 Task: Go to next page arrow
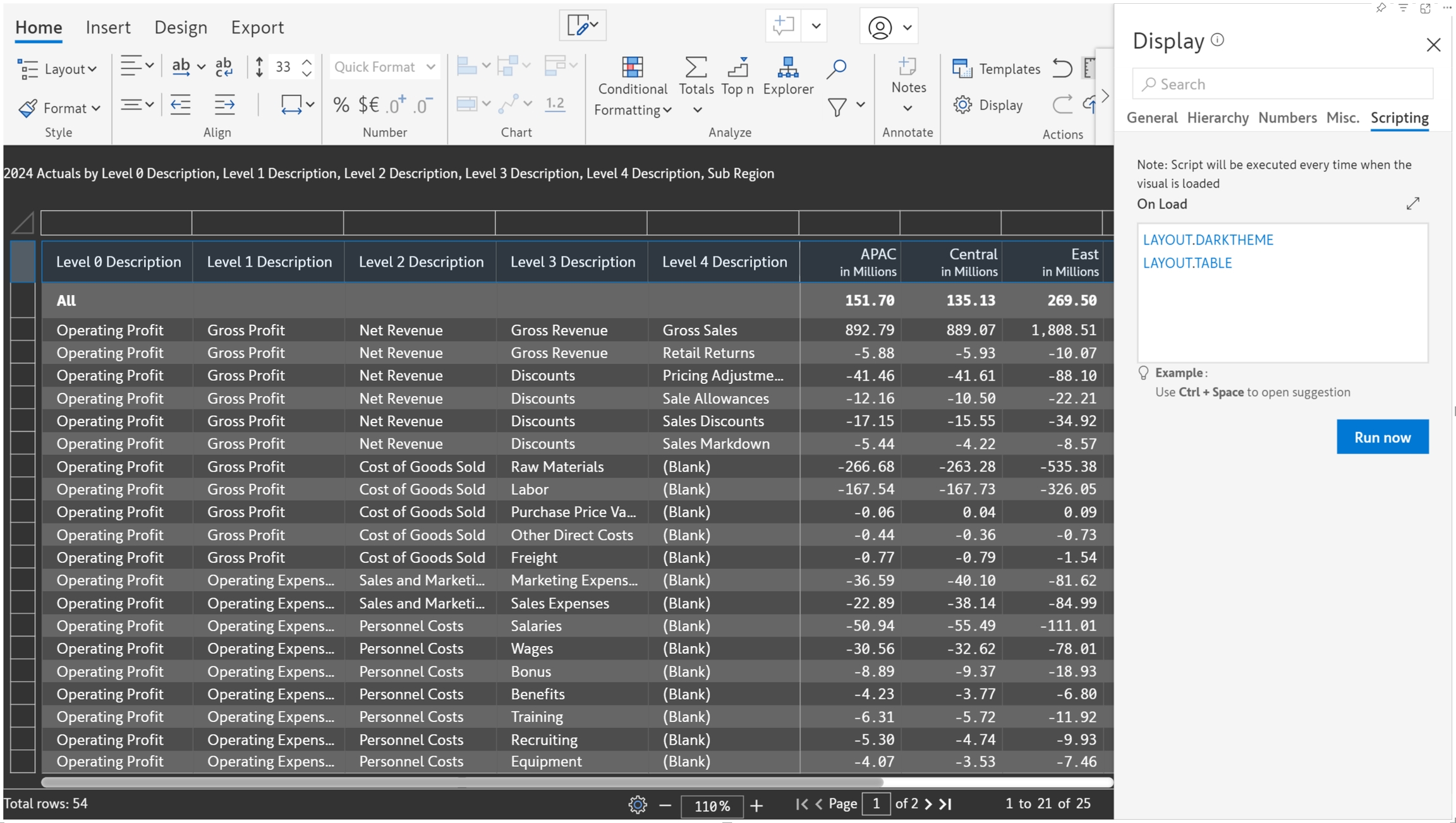928,804
